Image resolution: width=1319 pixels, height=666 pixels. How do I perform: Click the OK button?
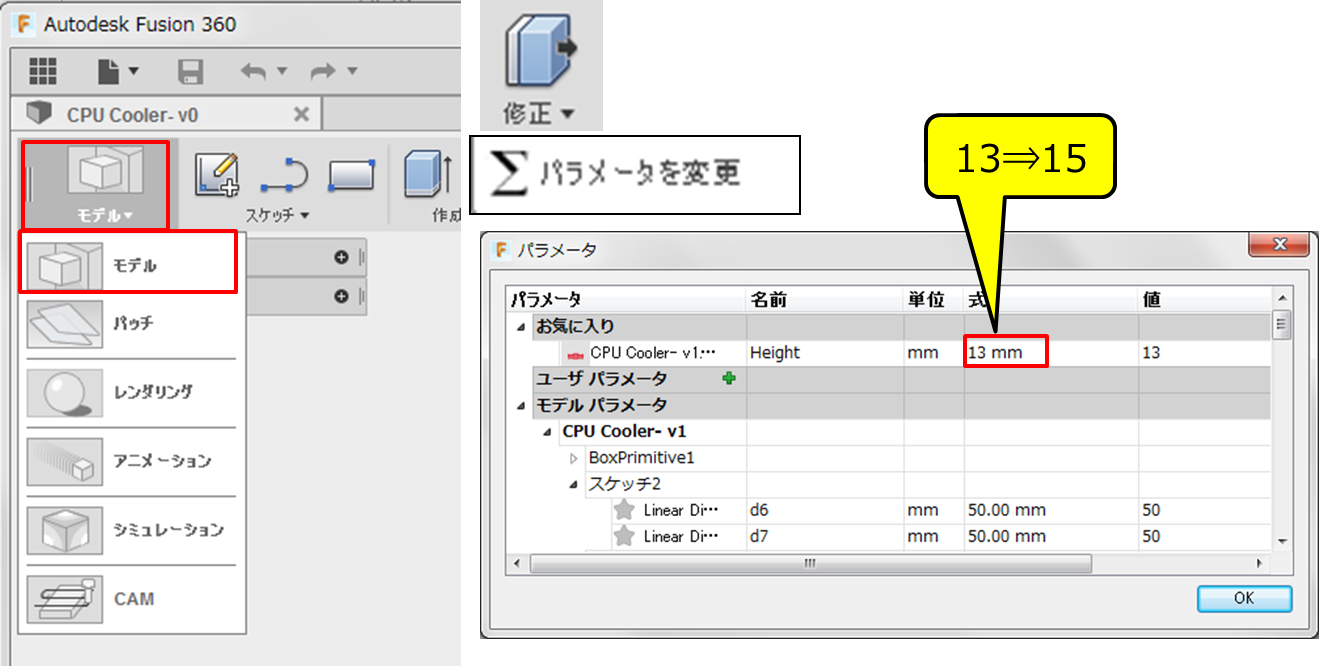coord(1244,598)
